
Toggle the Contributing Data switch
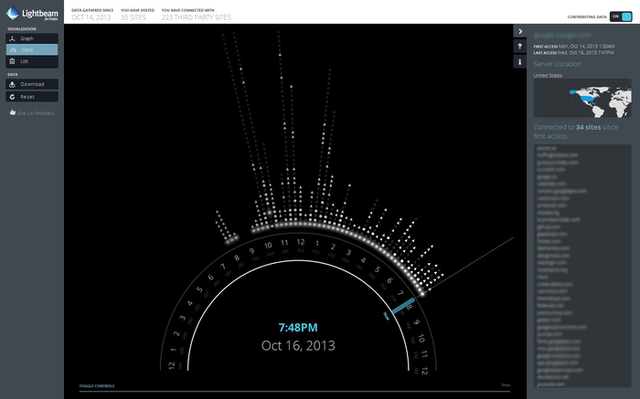621,17
